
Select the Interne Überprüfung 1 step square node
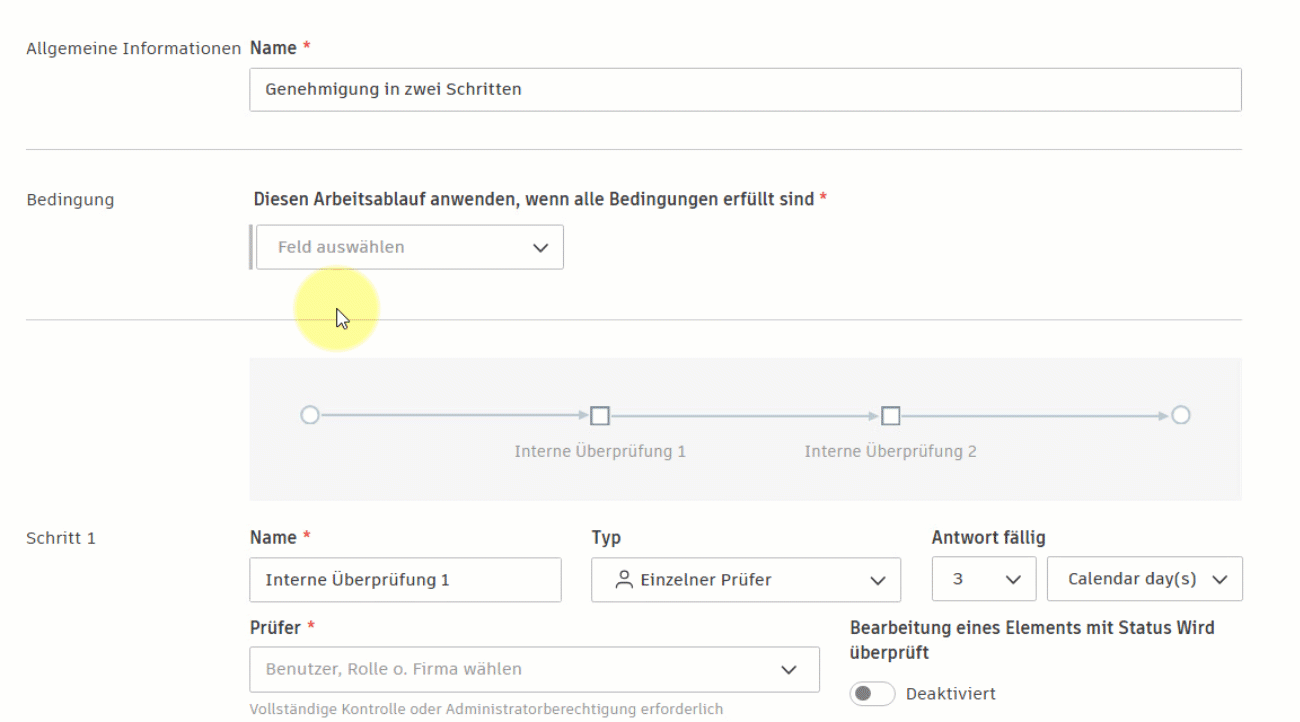tap(599, 414)
